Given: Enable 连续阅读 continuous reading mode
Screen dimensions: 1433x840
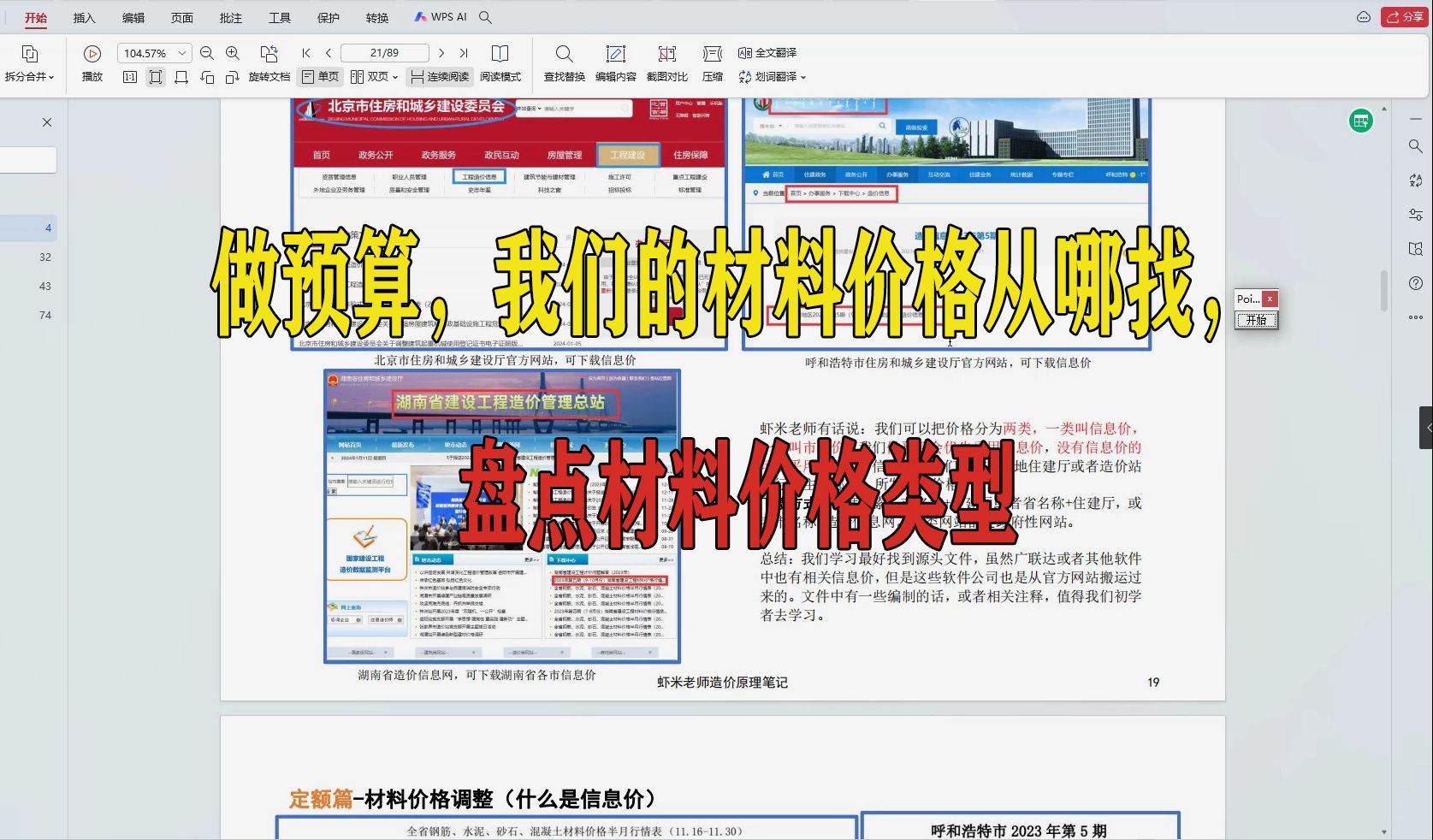Looking at the screenshot, I should 437,76.
